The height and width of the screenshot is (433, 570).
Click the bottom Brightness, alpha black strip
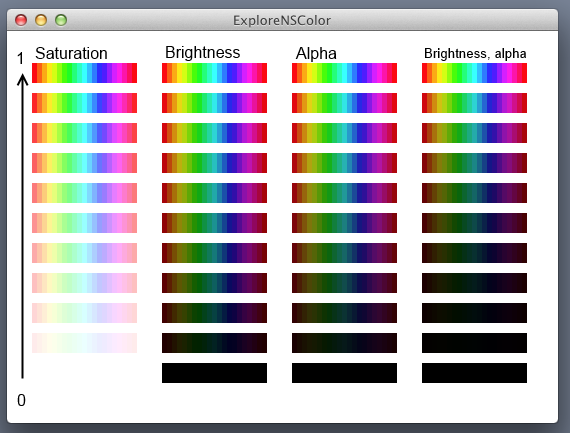(x=474, y=373)
